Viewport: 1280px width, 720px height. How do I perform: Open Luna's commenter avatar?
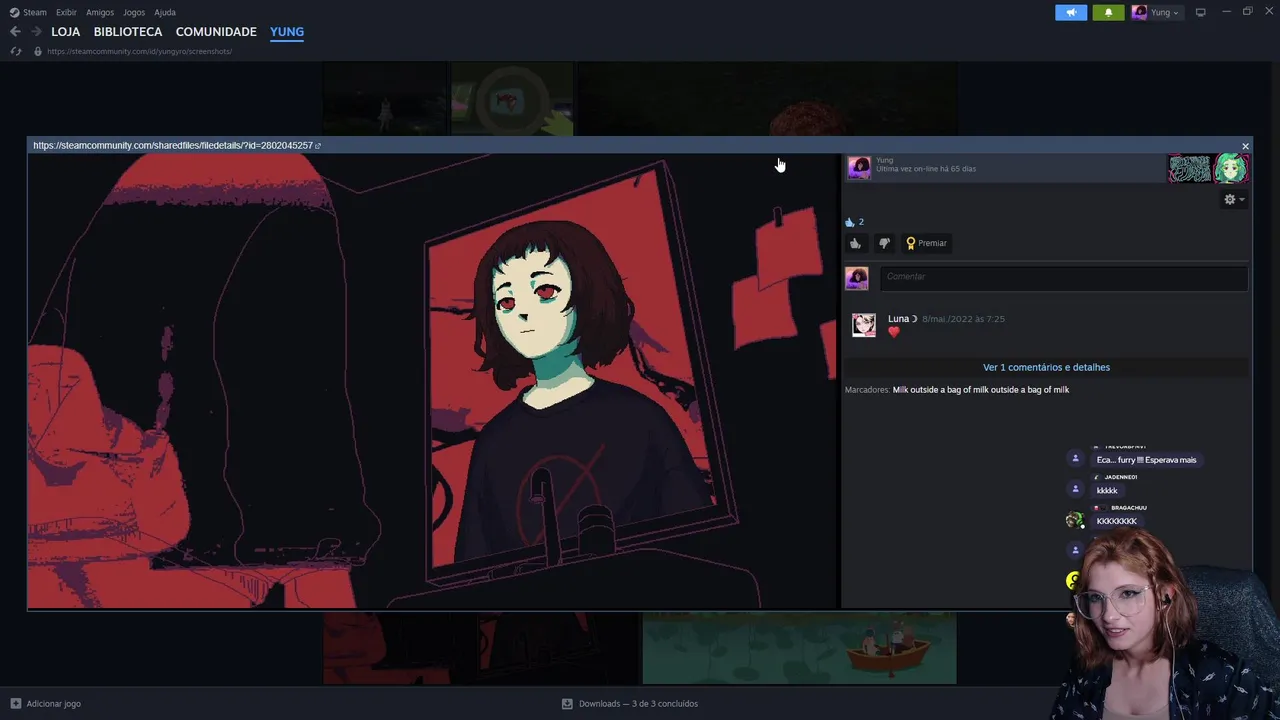pyautogui.click(x=864, y=325)
